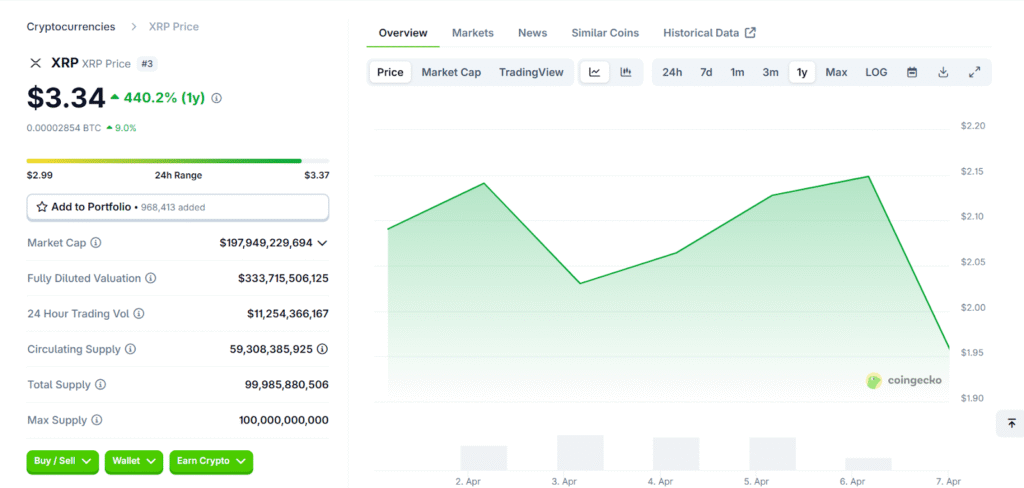Click the $2.15 y-axis label

[x=972, y=172]
